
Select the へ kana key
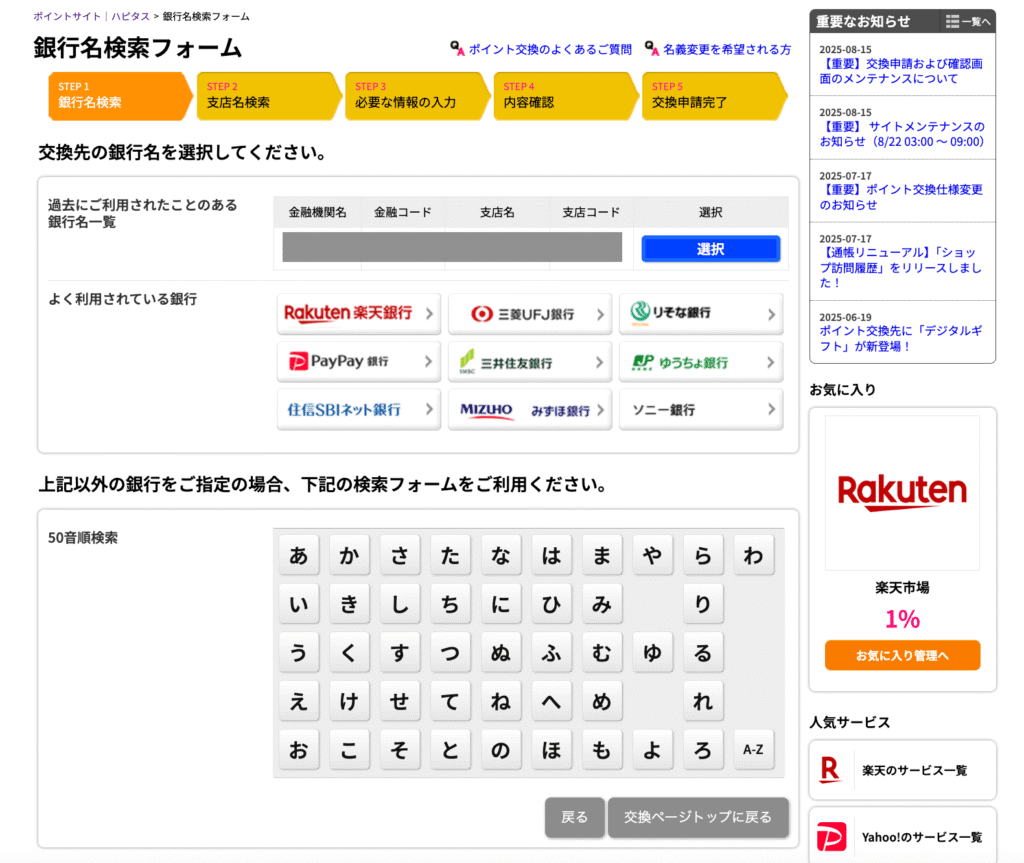[x=551, y=701]
